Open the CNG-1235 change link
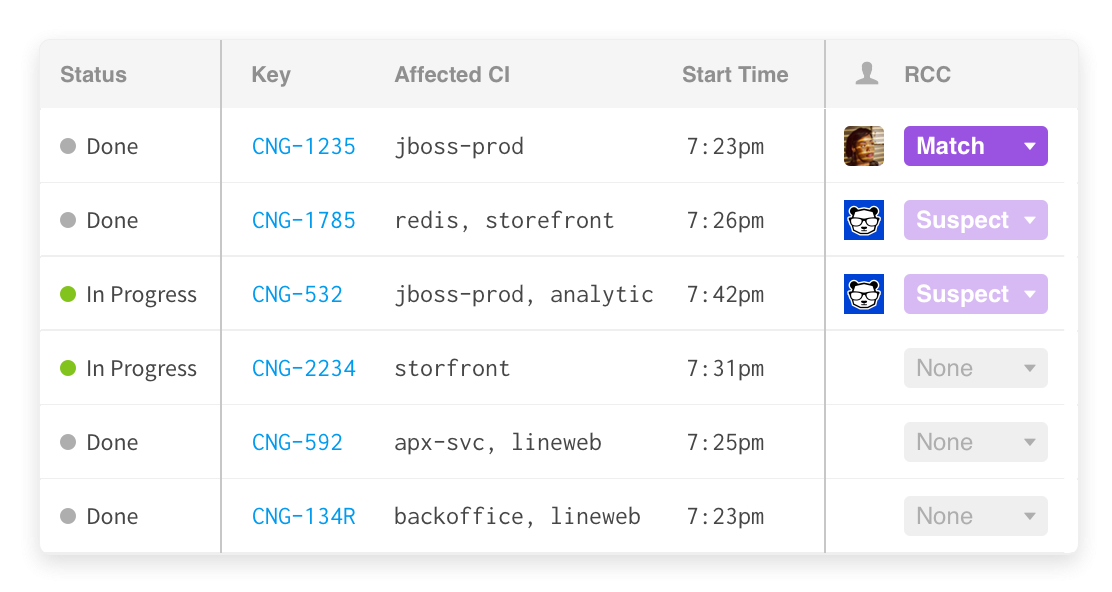 [x=304, y=146]
